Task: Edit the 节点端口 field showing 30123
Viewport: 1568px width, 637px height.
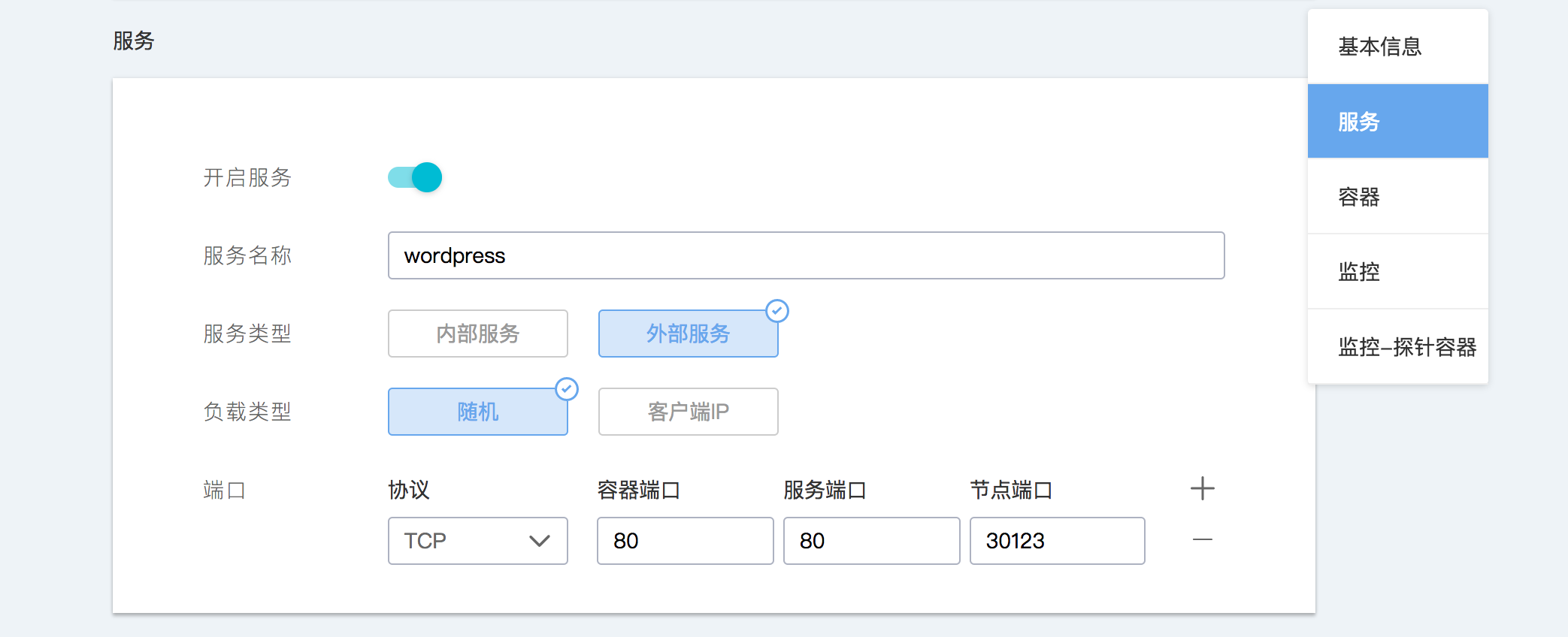Action: 1058,541
